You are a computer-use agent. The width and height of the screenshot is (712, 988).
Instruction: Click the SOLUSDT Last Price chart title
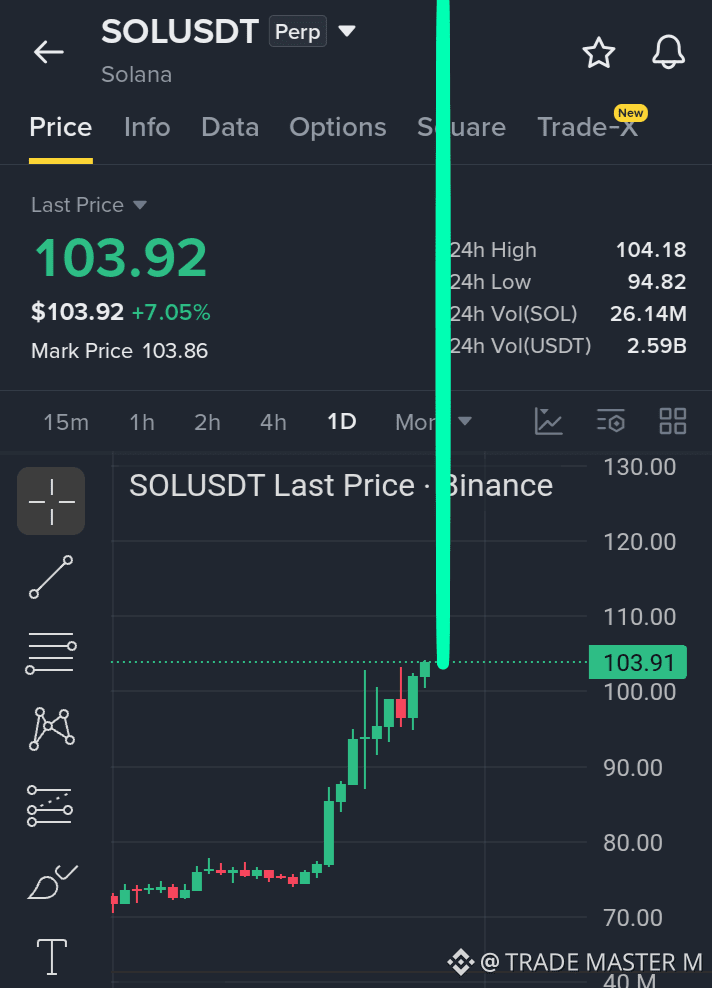pos(341,486)
